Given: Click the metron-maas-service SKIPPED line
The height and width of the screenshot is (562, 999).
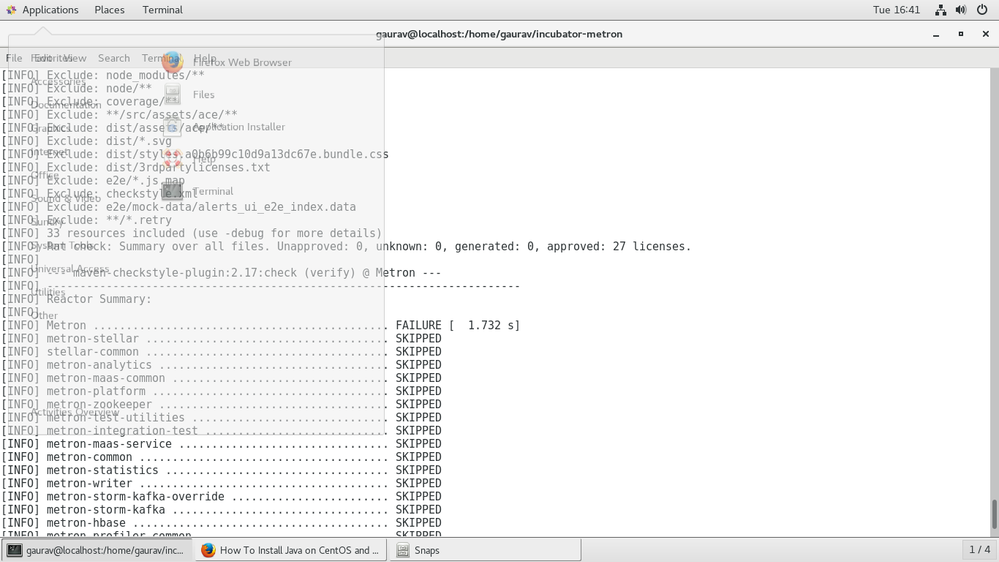Looking at the screenshot, I should point(222,444).
